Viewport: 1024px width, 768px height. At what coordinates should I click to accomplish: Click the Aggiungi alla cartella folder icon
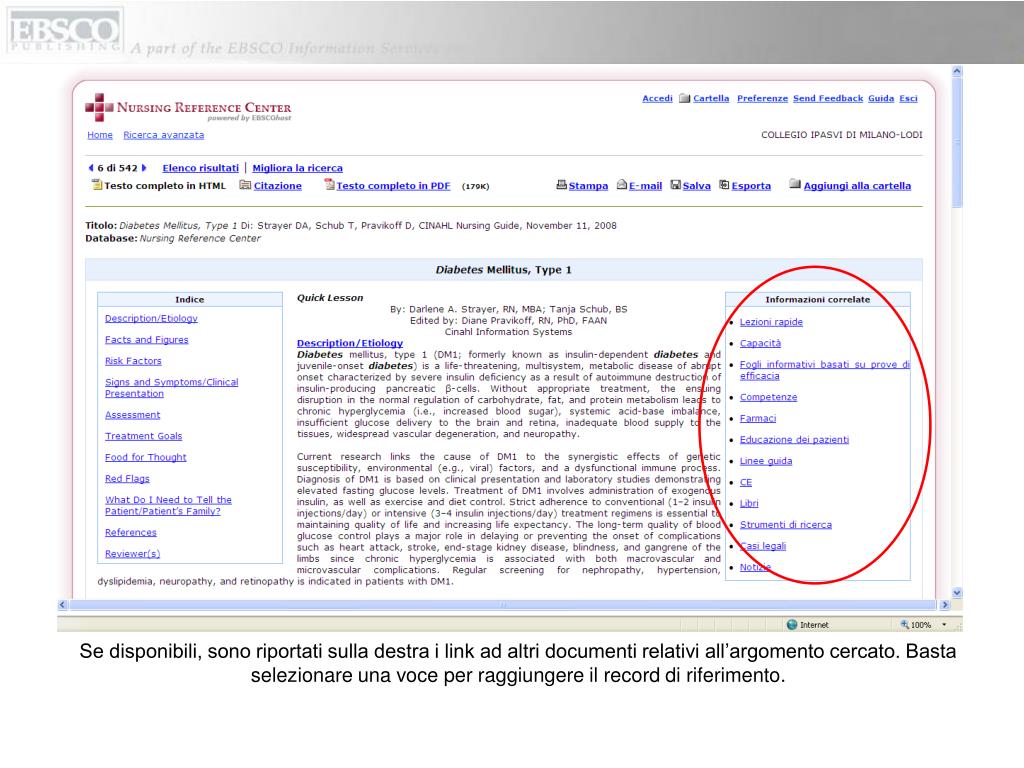[795, 184]
